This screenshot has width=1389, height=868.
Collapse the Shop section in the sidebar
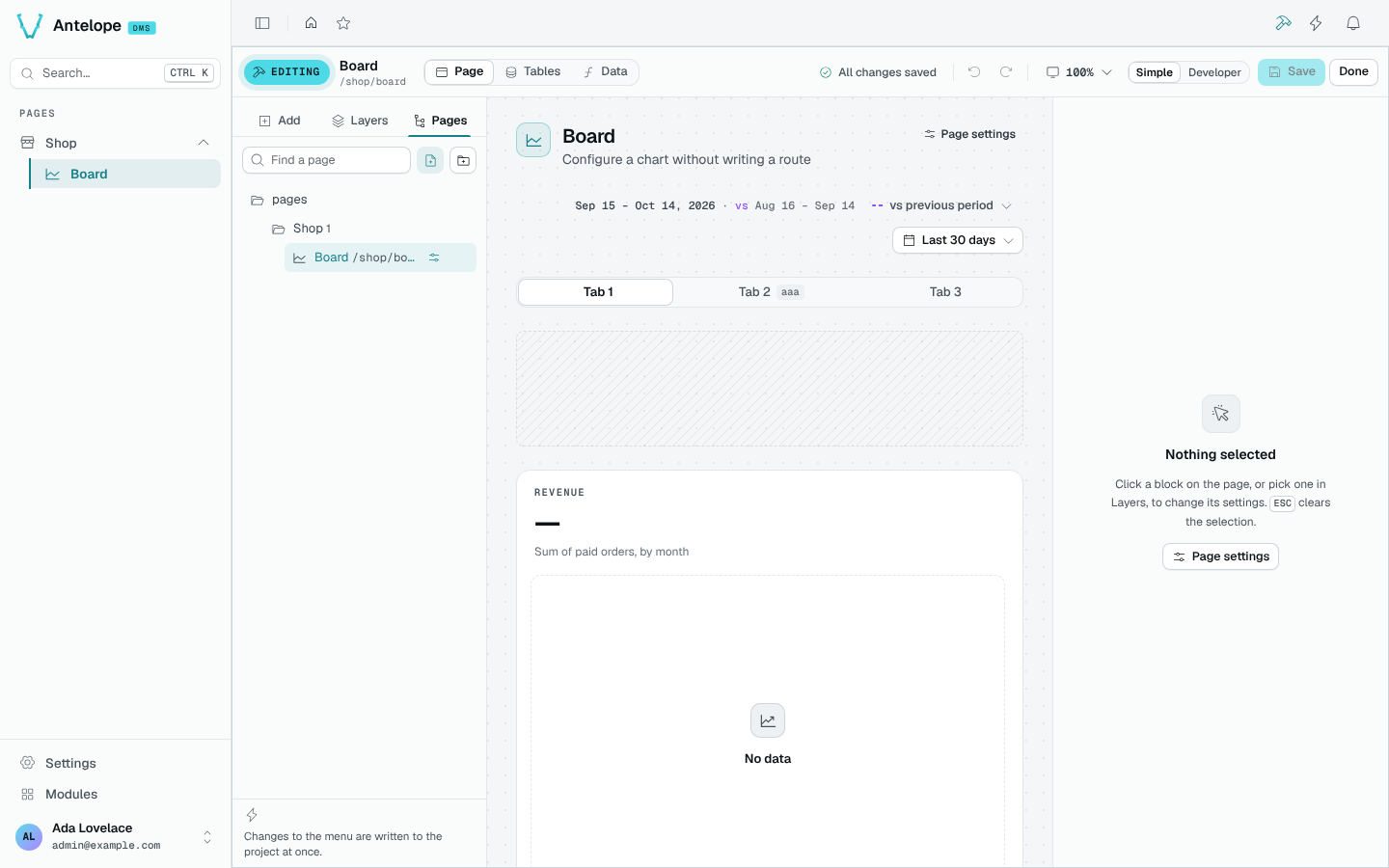point(204,143)
